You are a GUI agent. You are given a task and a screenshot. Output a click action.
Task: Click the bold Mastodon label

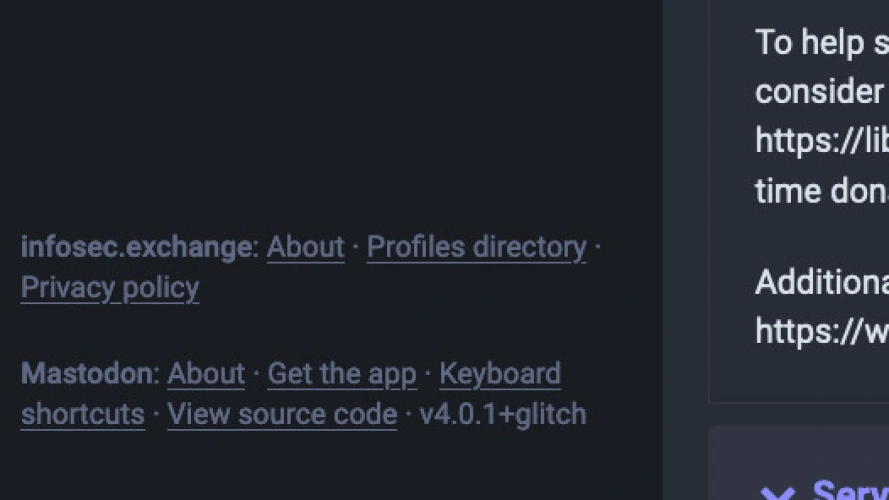[87, 374]
